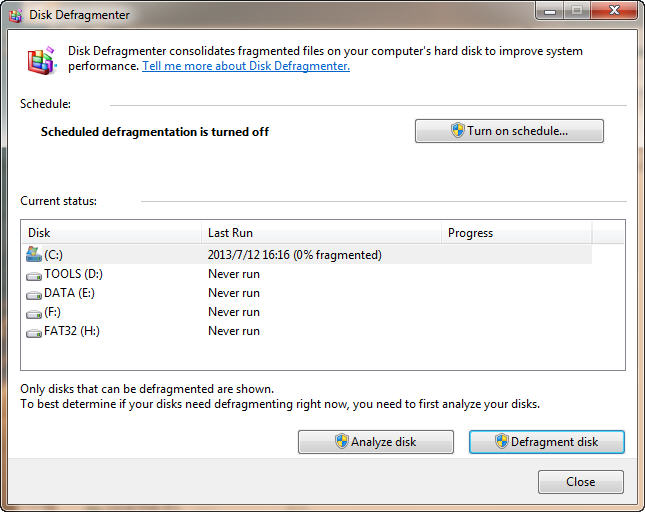Click the drive icon beside FAT32 (H:)
The width and height of the screenshot is (645, 512).
click(34, 333)
